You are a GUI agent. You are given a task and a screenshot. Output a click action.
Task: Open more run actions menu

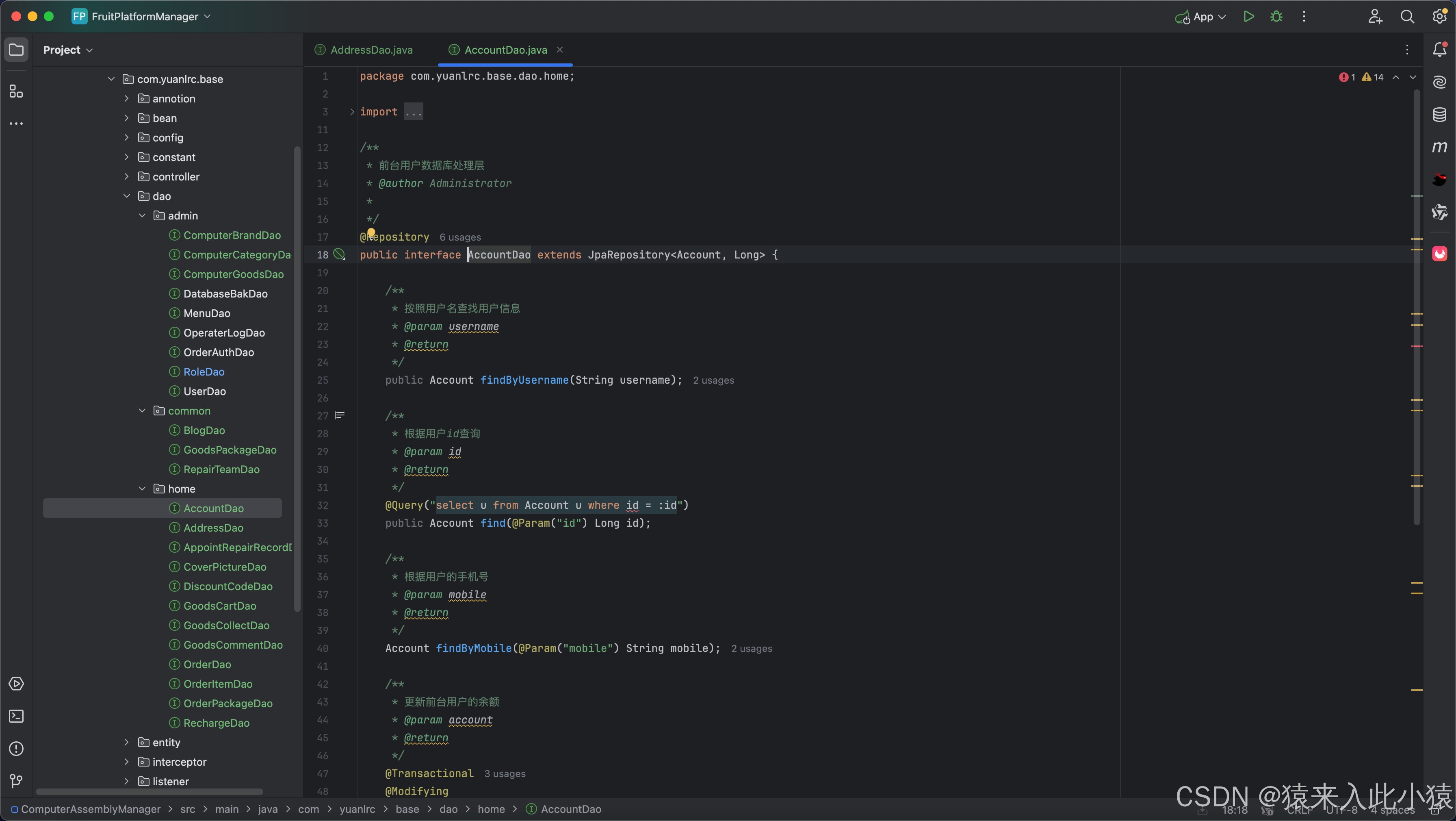[1304, 16]
